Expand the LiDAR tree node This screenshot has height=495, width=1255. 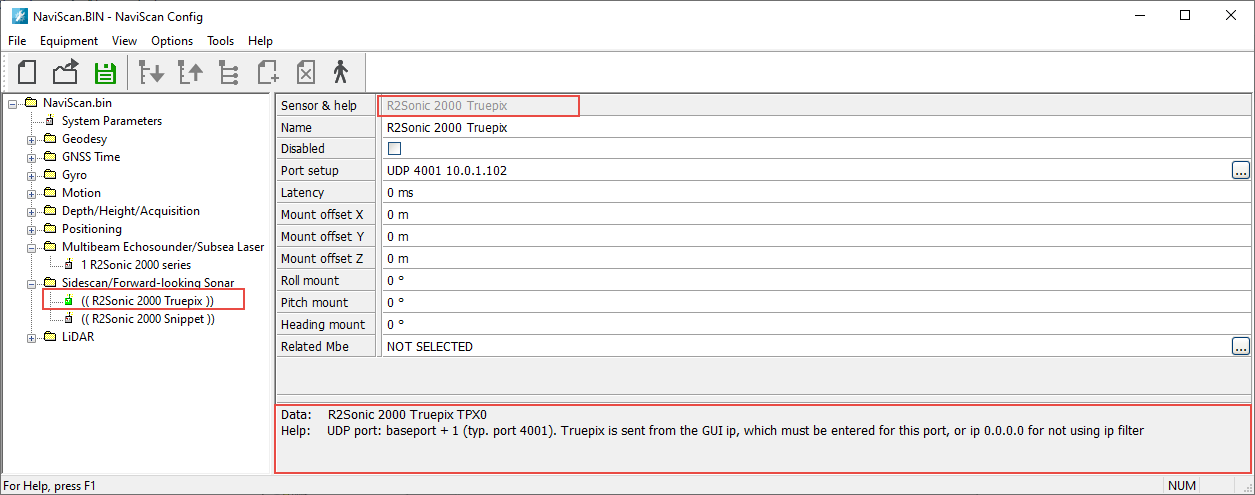(31, 337)
